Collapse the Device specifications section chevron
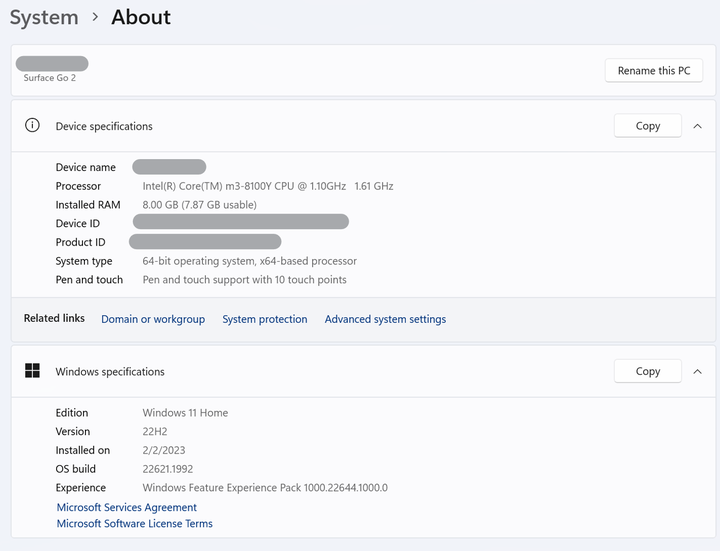Screen dimensions: 720x551 pos(698,126)
